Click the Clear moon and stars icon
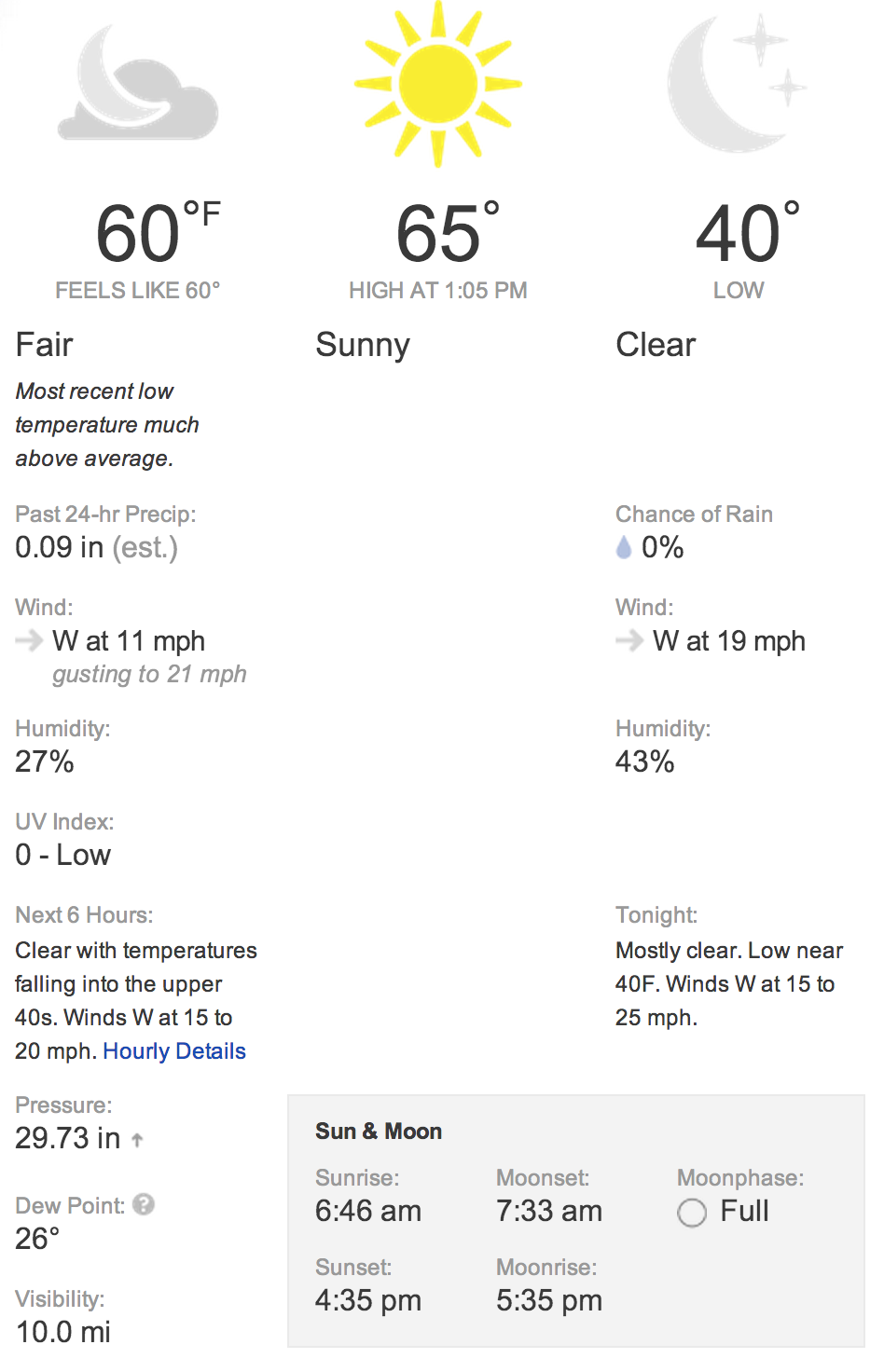The width and height of the screenshot is (884, 1372). point(737,84)
